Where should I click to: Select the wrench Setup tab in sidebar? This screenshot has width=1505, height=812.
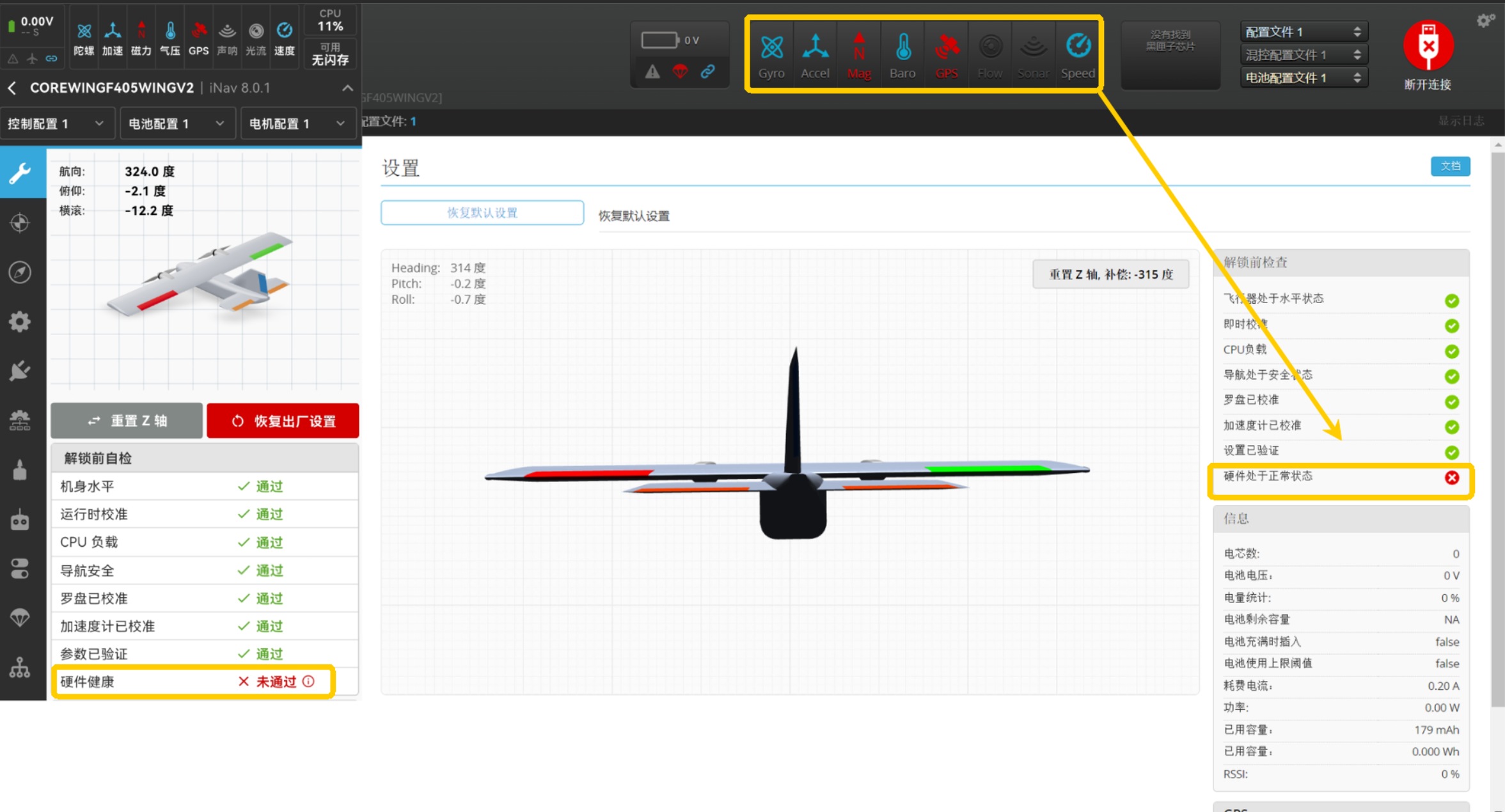pos(20,173)
